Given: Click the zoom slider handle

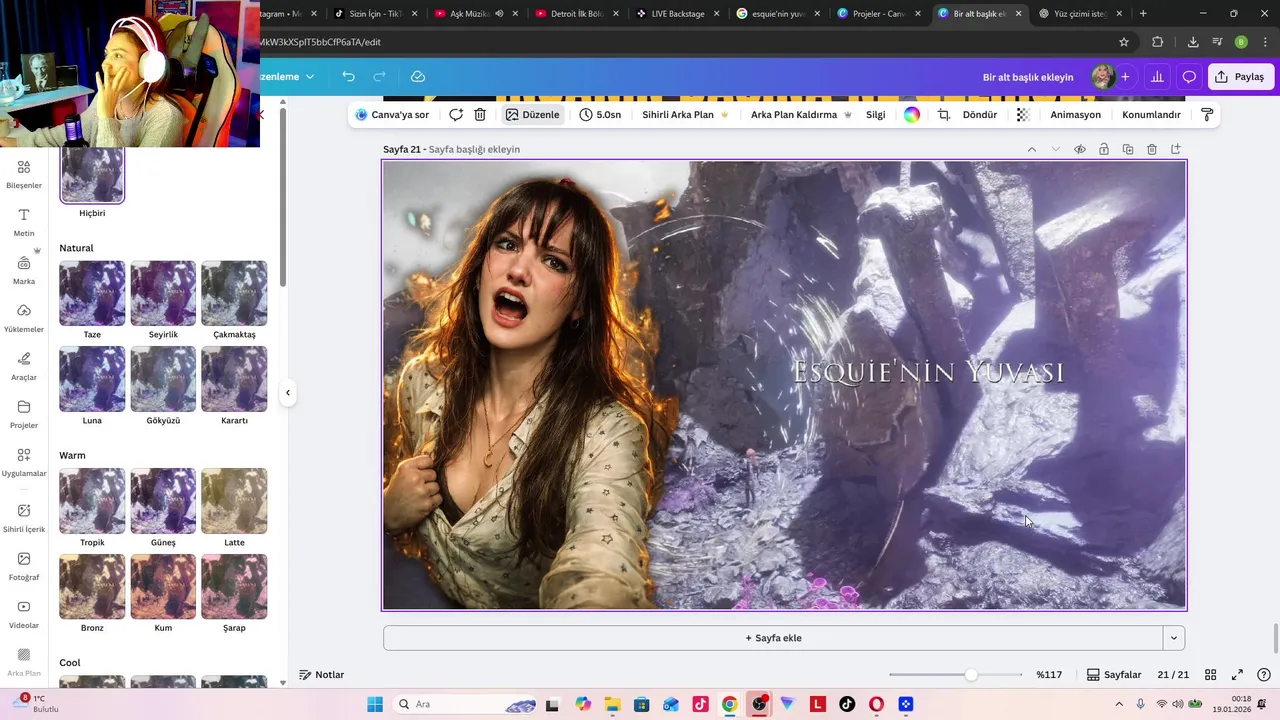Looking at the screenshot, I should coord(970,675).
